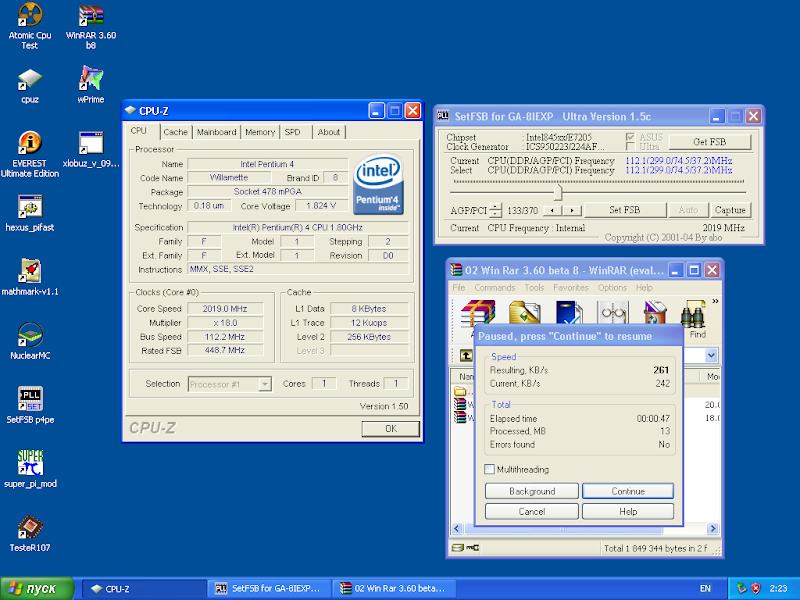Open the Options menu in WinRAR
This screenshot has height=600, width=800.
coord(612,287)
